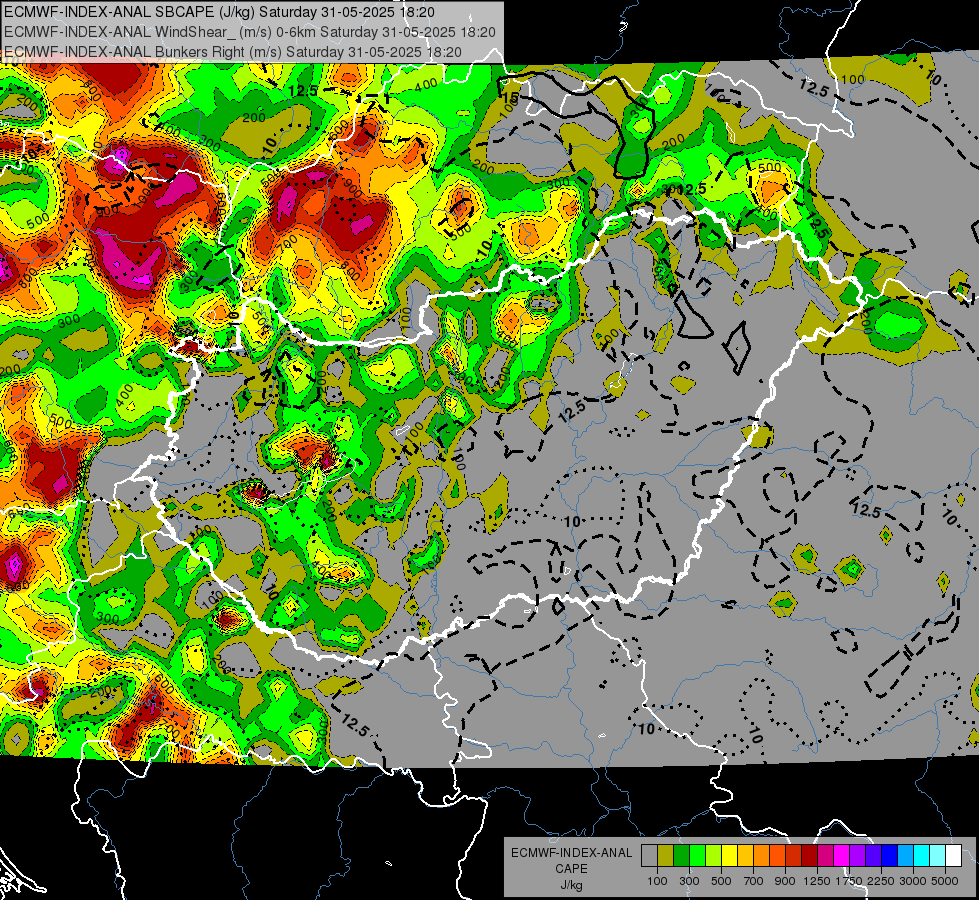This screenshot has width=979, height=900.
Task: Select the pure blue legend swatch
Action: [x=890, y=856]
